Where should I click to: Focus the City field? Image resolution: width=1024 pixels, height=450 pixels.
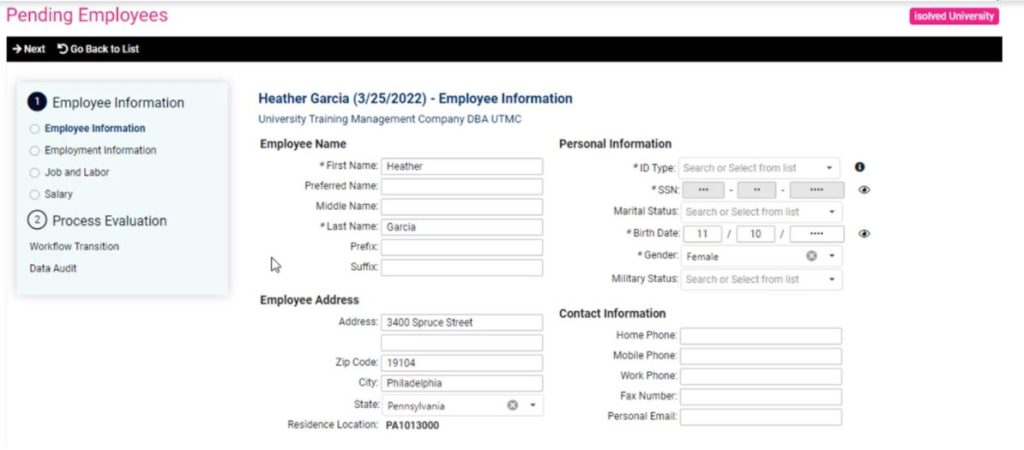462,383
